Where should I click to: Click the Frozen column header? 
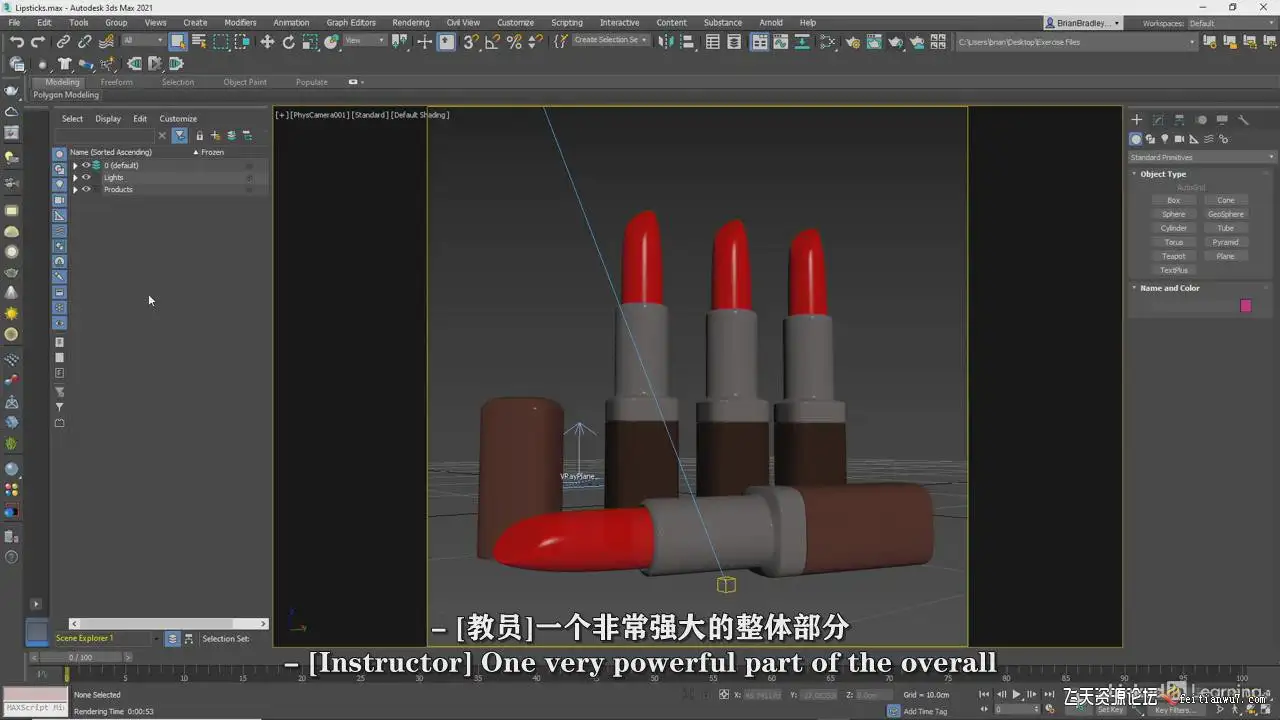coord(212,152)
